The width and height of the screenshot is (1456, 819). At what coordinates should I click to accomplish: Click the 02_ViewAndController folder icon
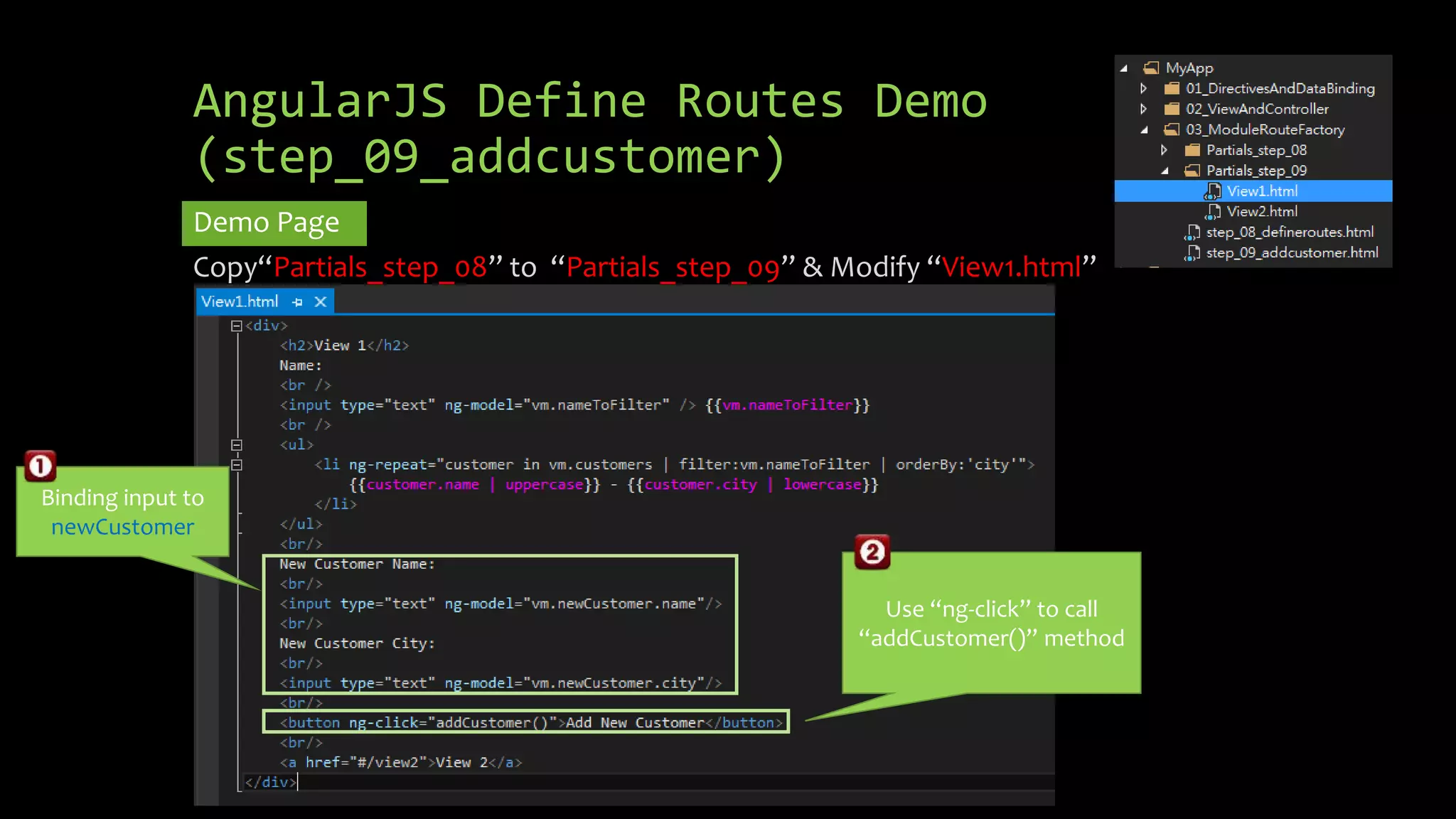[1172, 109]
